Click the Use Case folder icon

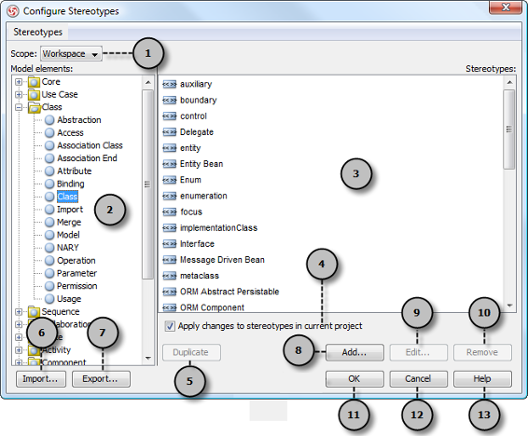tap(34, 95)
